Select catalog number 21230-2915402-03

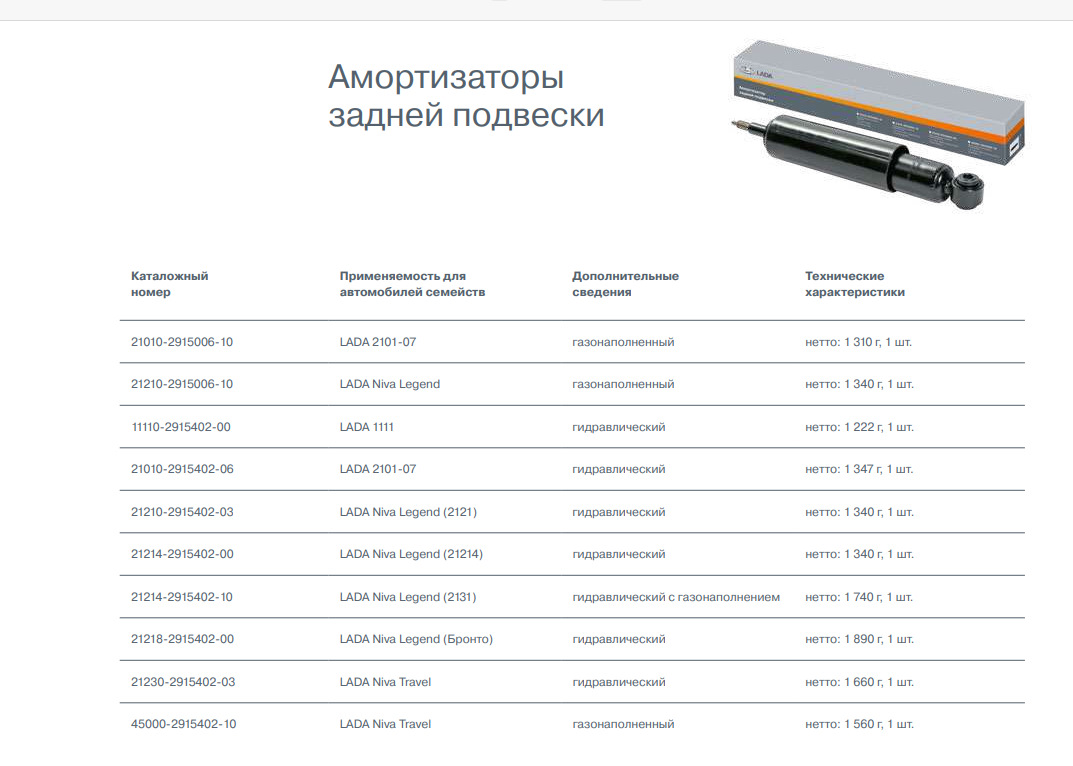[x=183, y=682]
